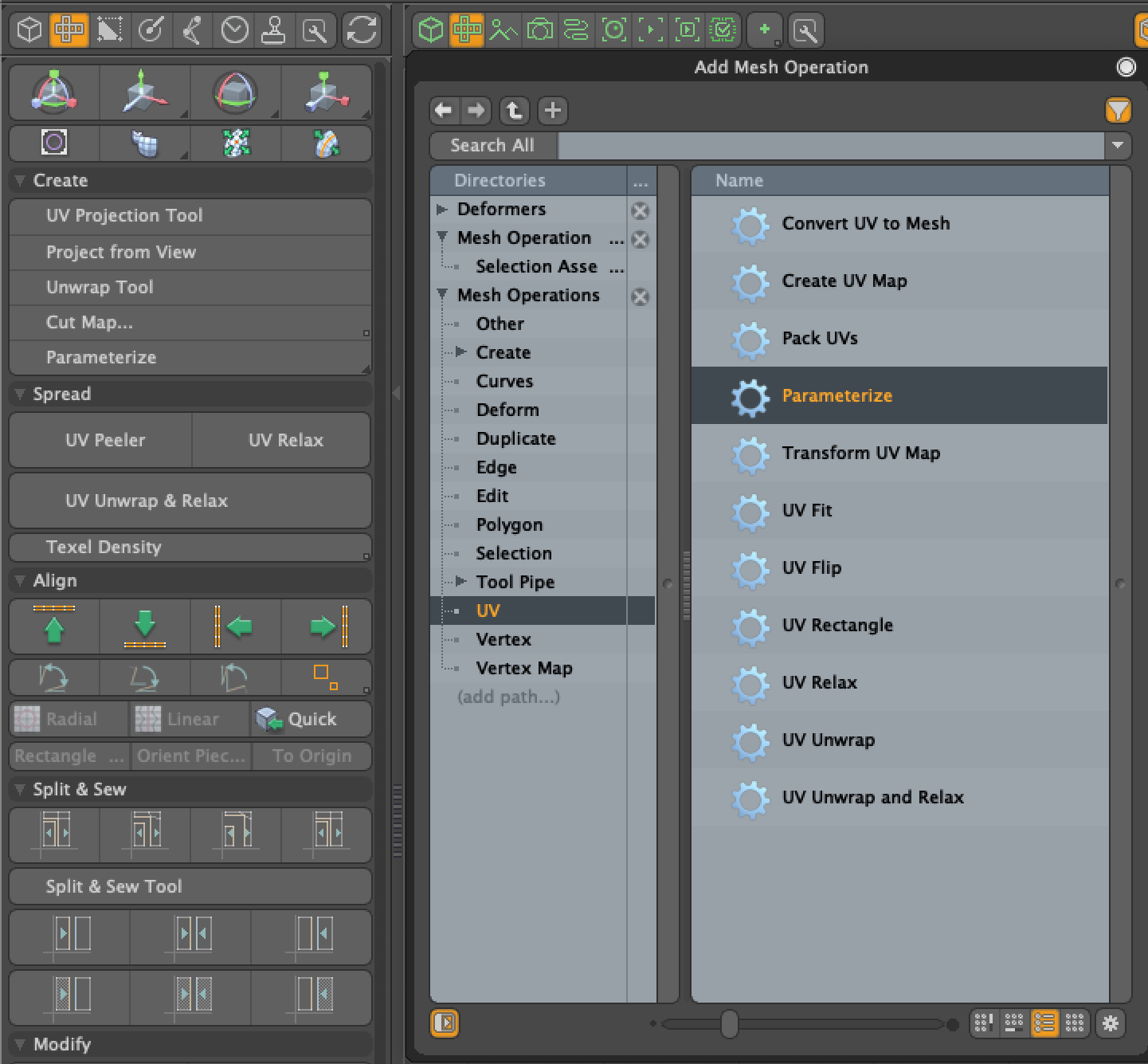Select the Vertex Map directory
This screenshot has height=1064, width=1148.
click(x=523, y=668)
